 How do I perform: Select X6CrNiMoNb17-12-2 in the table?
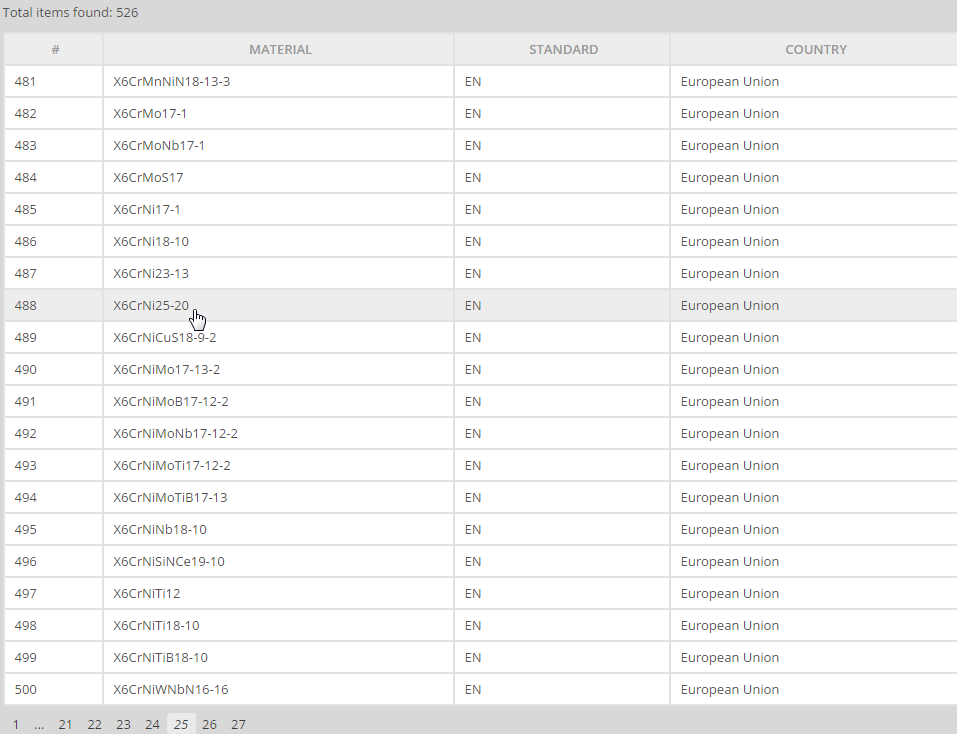(176, 434)
